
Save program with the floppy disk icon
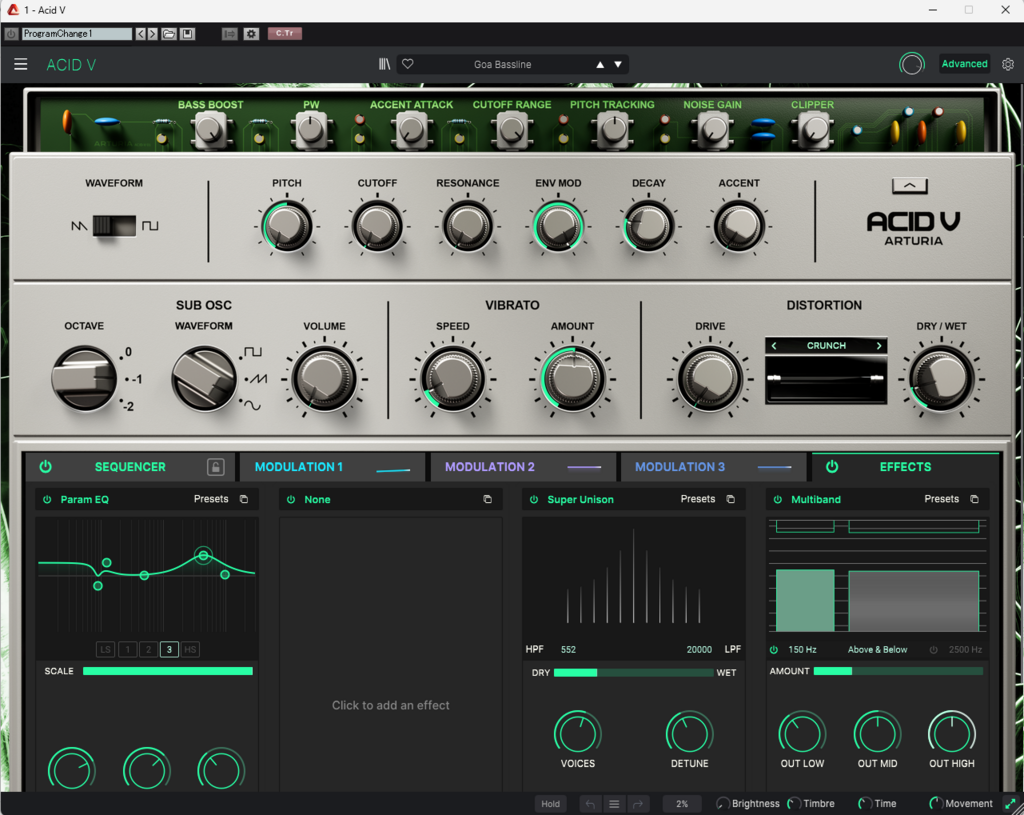pyautogui.click(x=187, y=33)
